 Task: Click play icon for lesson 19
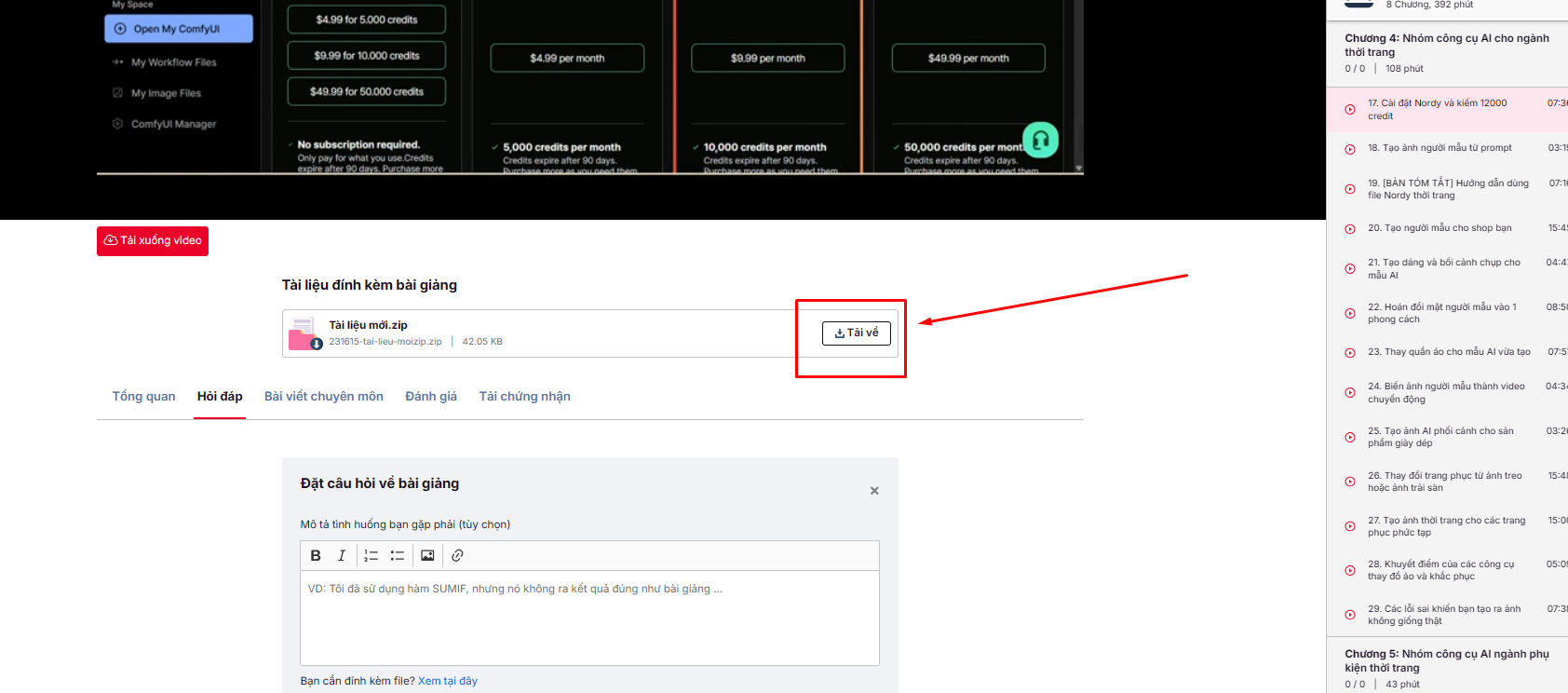pyautogui.click(x=1350, y=189)
